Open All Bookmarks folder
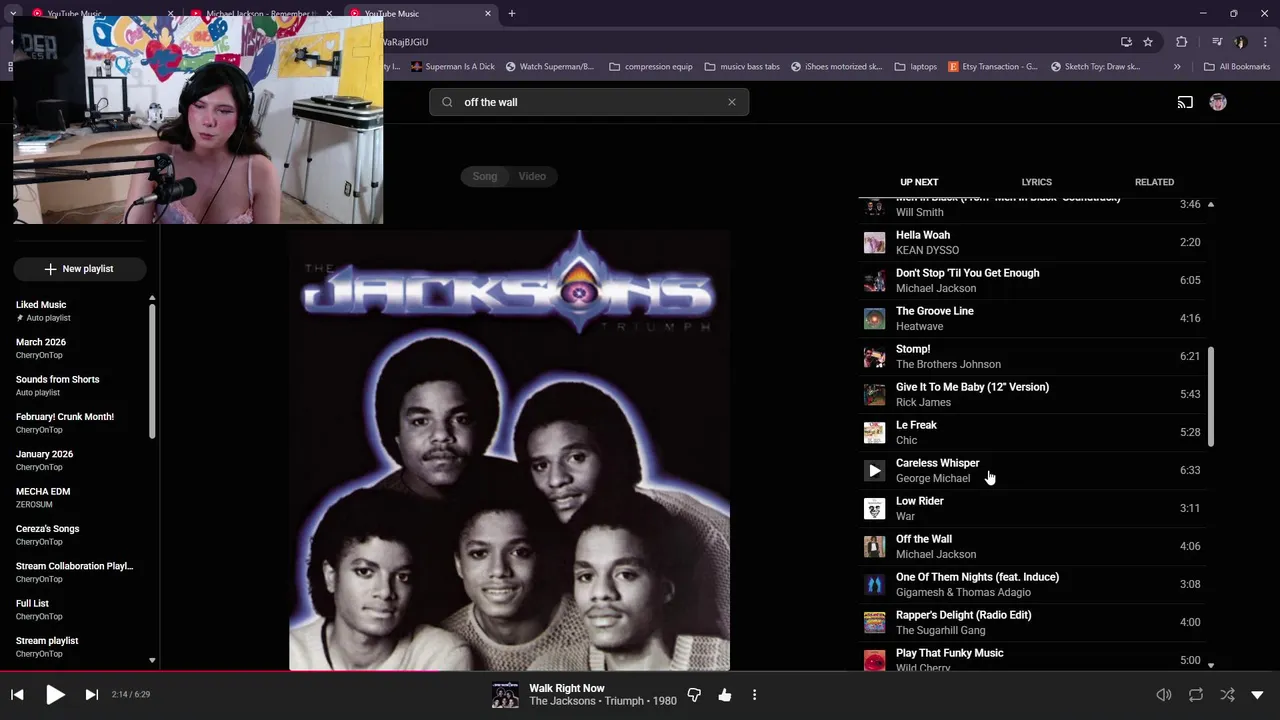Viewport: 1280px width, 720px height. click(1237, 67)
